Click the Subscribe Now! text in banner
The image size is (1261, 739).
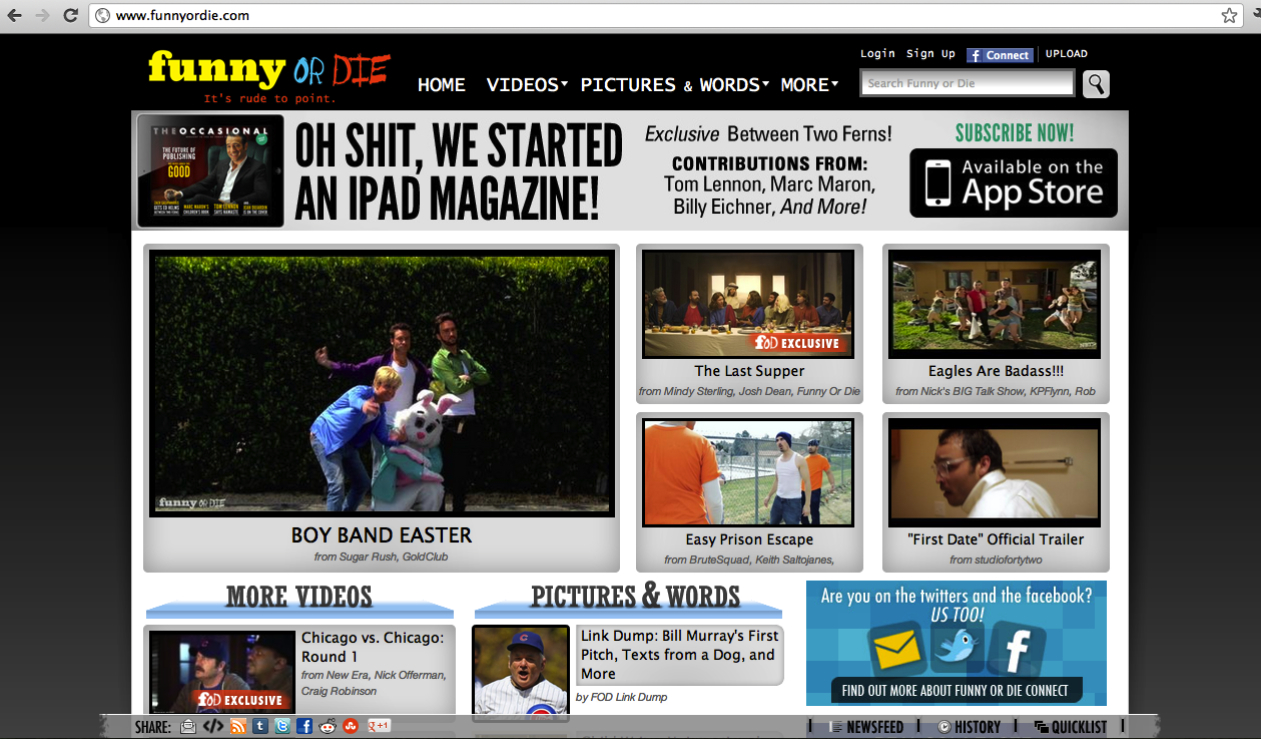pos(1014,133)
